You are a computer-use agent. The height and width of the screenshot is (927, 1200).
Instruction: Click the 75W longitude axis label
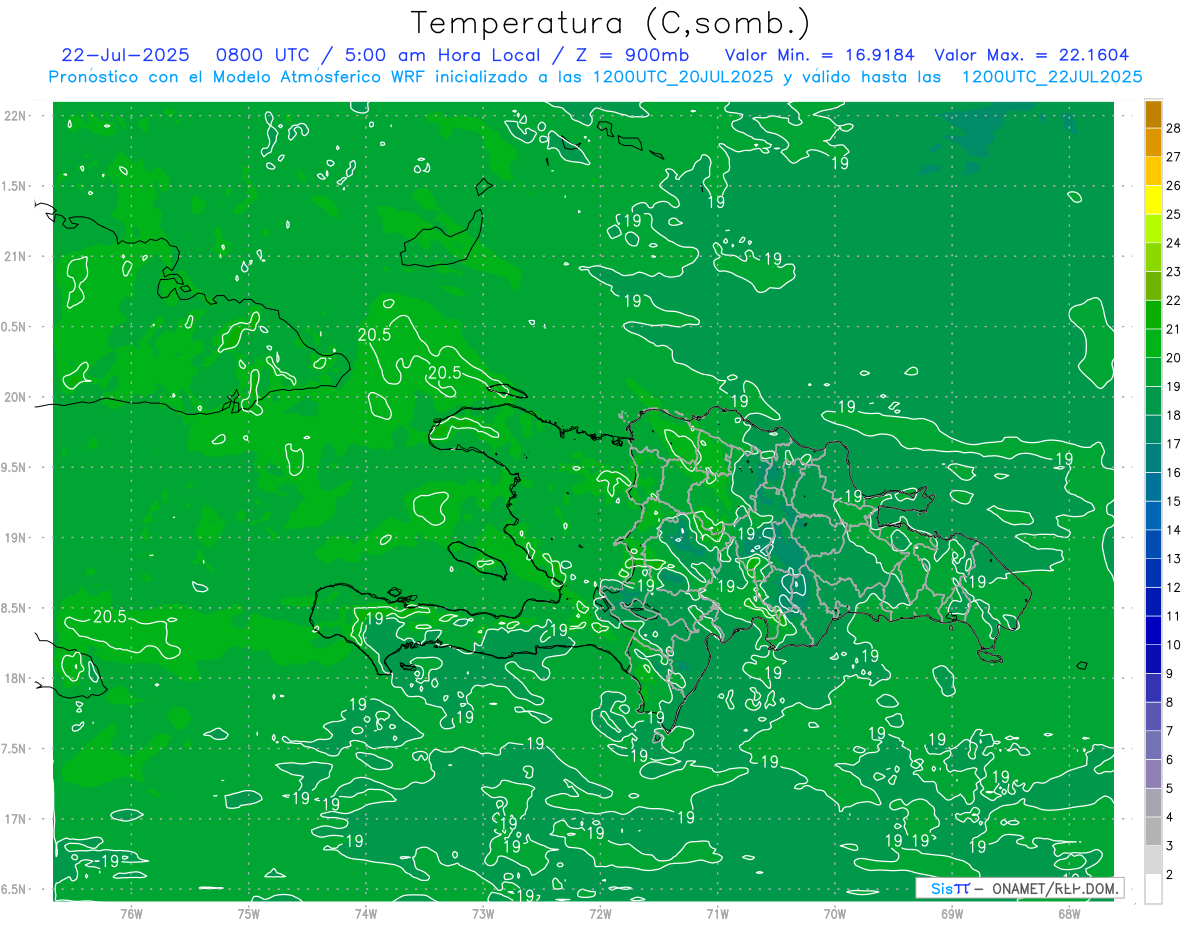249,913
